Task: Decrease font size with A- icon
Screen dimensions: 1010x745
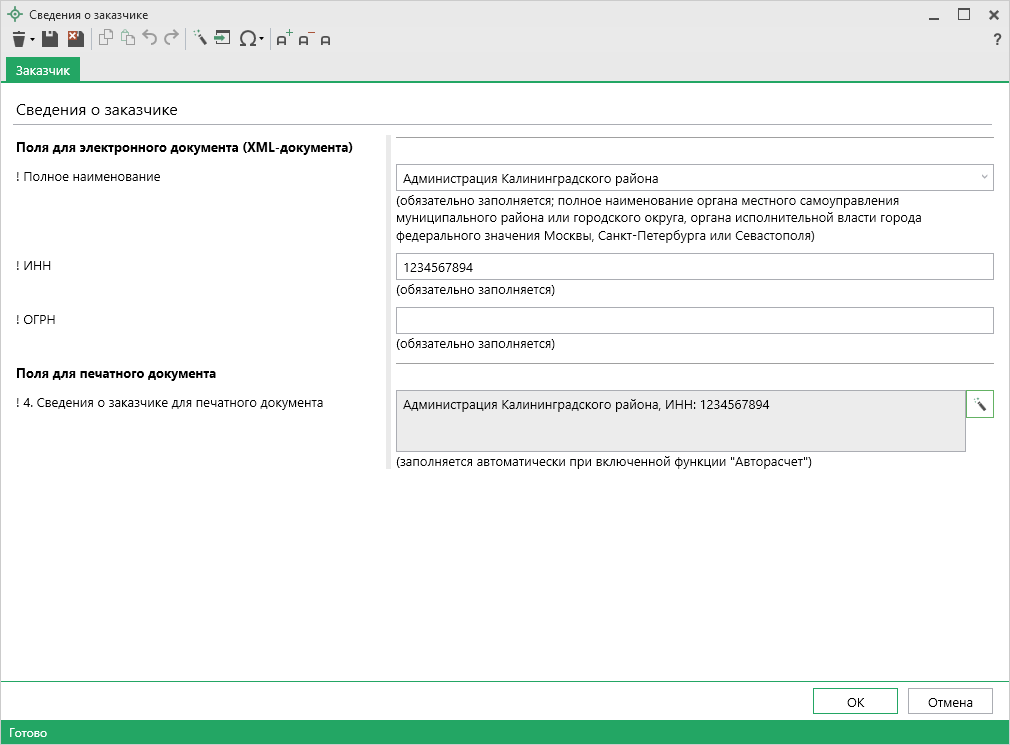Action: 306,39
